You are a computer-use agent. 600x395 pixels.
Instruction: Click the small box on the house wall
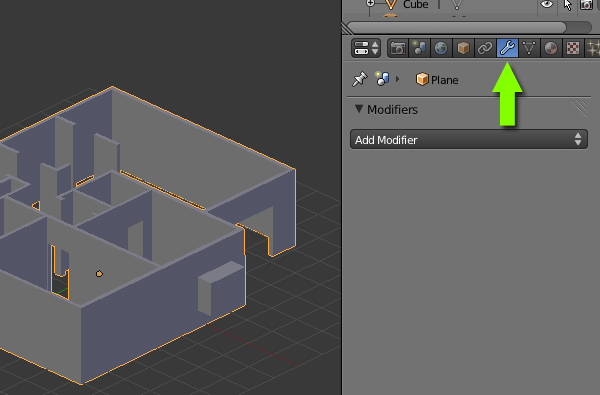[221, 288]
